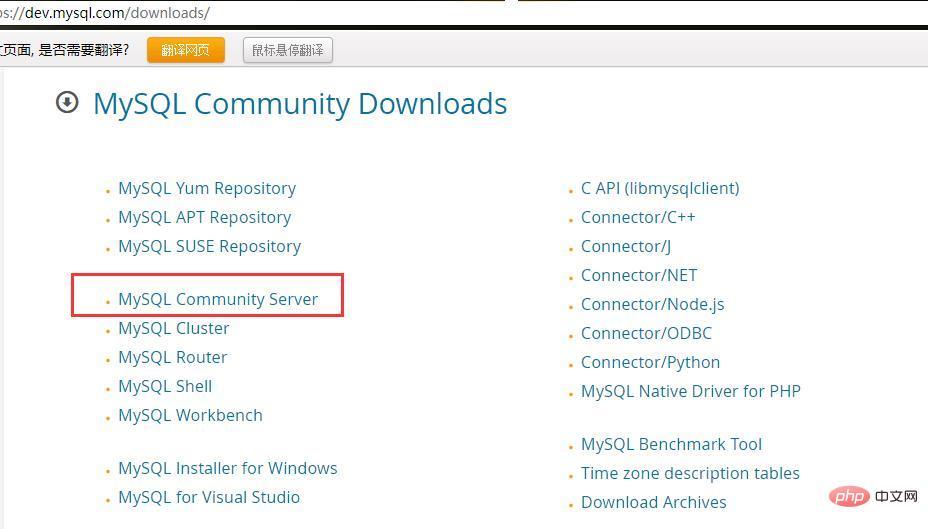The width and height of the screenshot is (928, 529).
Task: Open C API (libmysqlclient) link
Action: pyautogui.click(x=660, y=188)
